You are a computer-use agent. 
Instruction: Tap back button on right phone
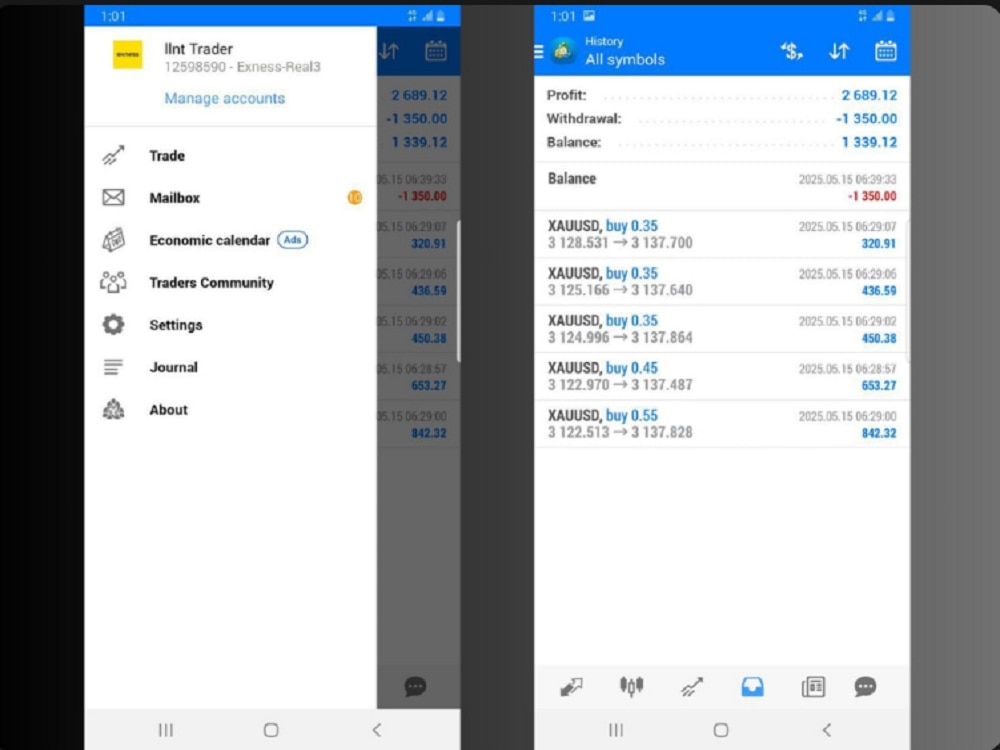(x=827, y=730)
